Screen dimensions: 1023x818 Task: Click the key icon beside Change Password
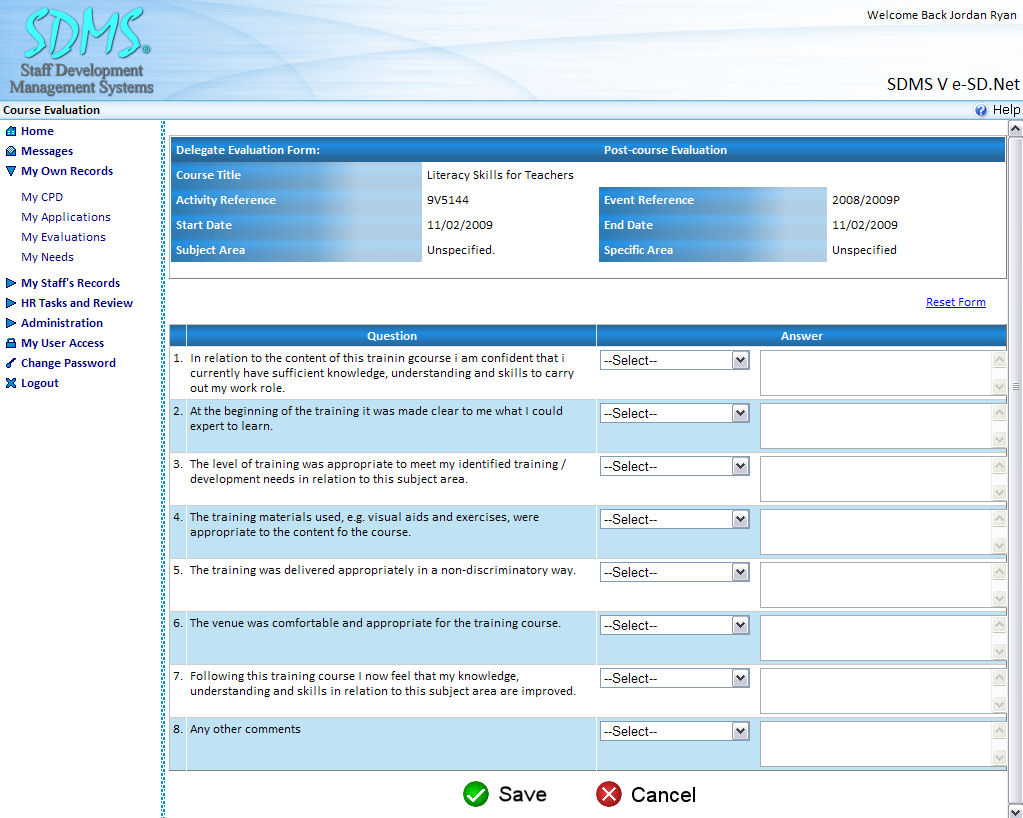pos(10,363)
